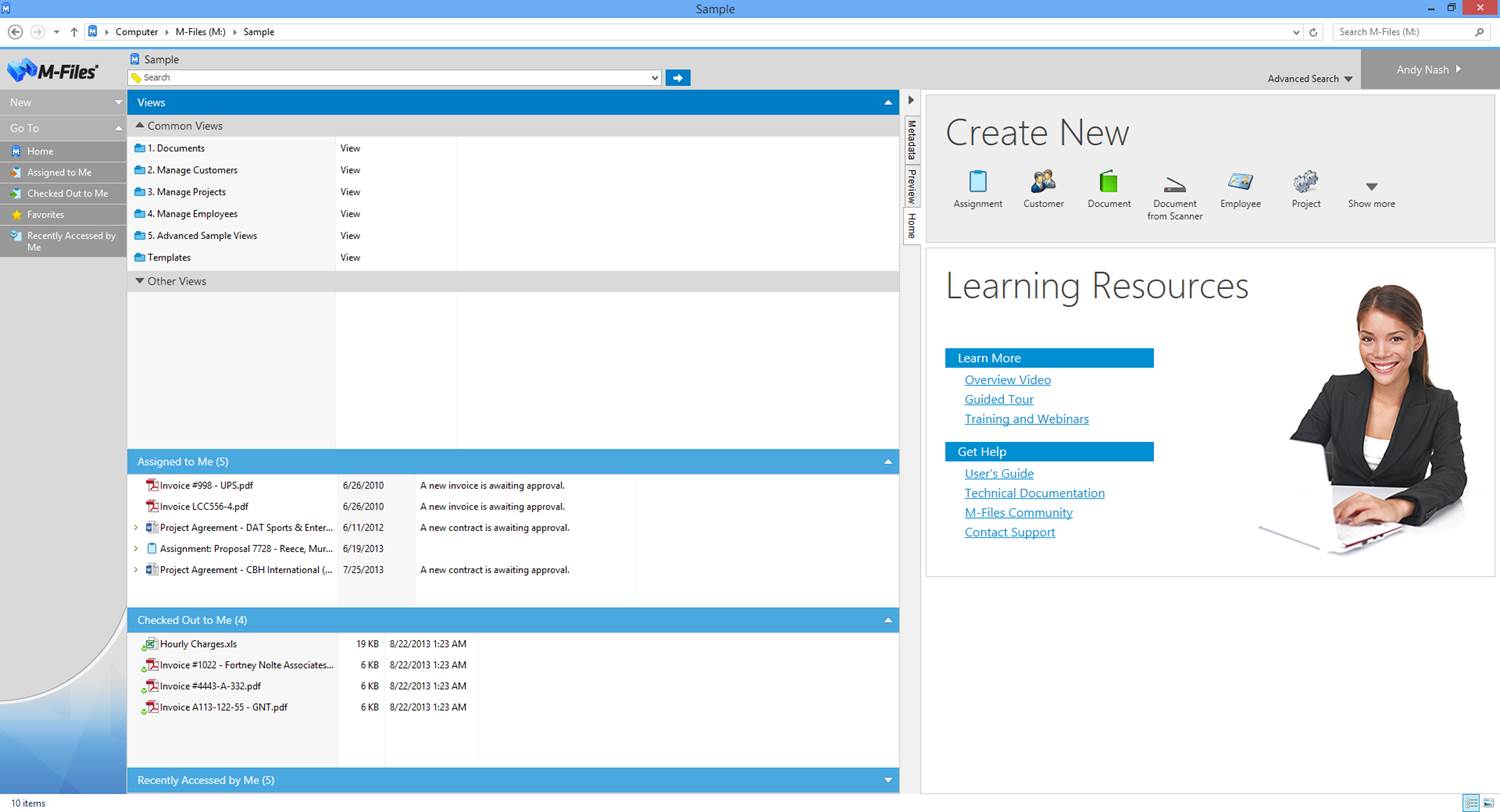Screen dimensions: 1500x812
Task: Collapse the Views section
Action: tap(887, 102)
